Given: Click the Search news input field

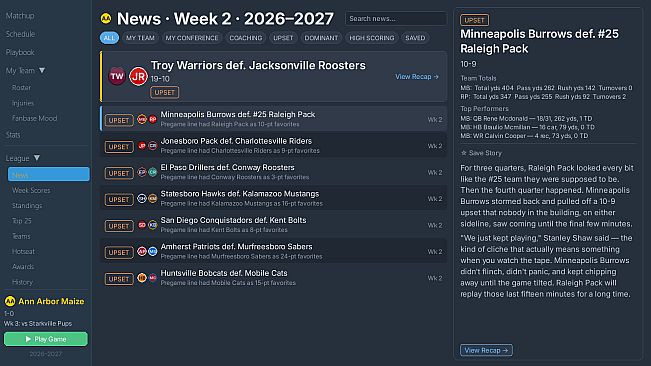Looking at the screenshot, I should pos(396,19).
